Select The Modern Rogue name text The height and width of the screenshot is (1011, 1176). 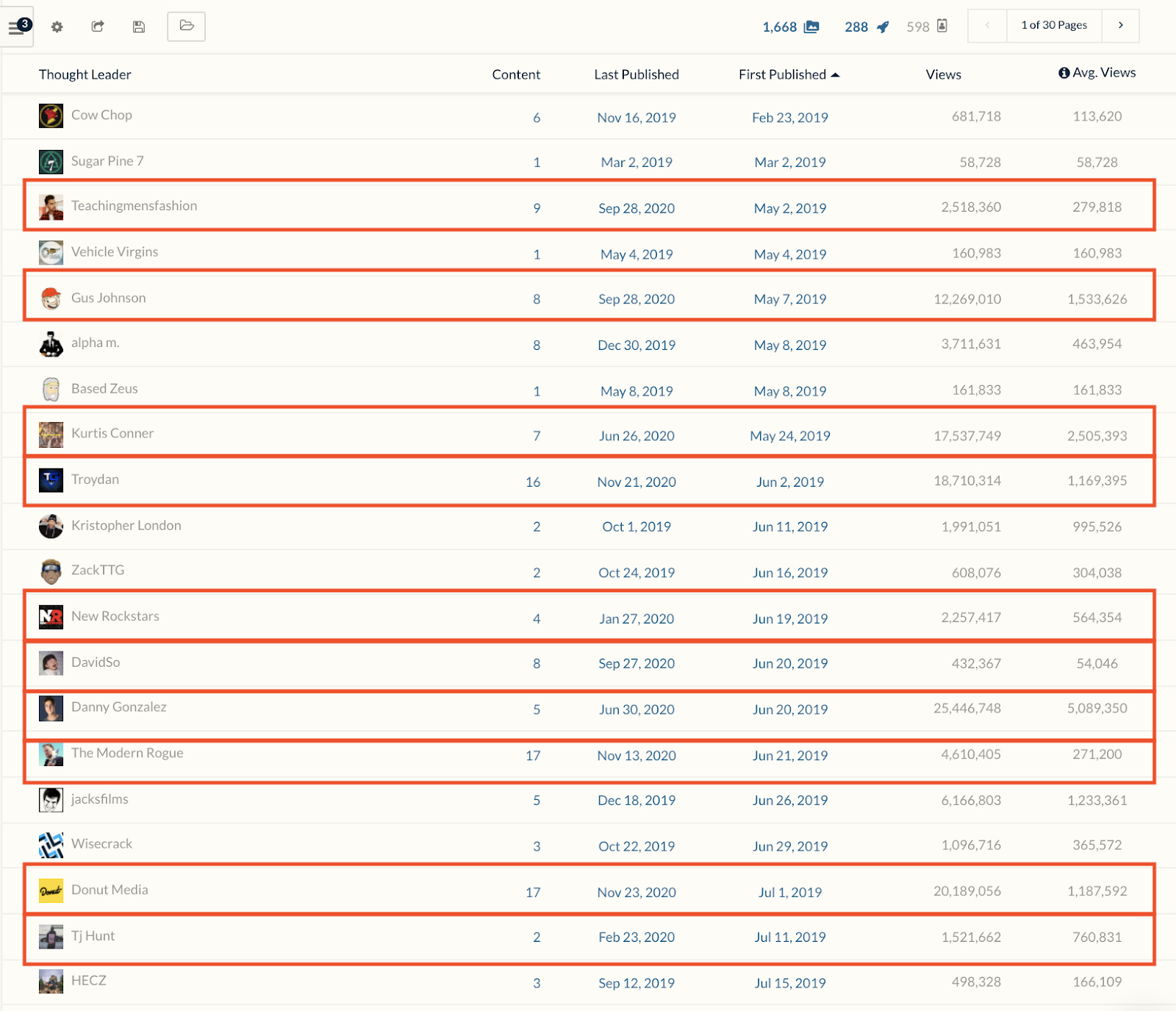(127, 753)
